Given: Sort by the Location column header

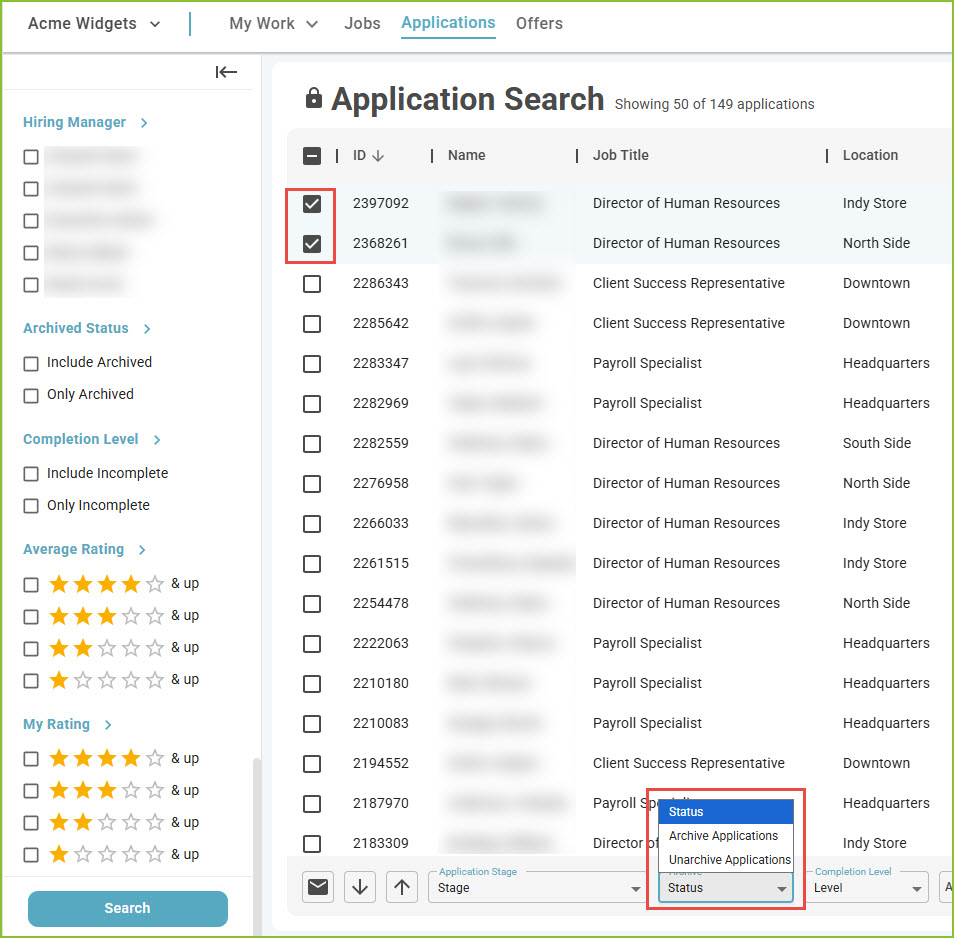Looking at the screenshot, I should (x=870, y=156).
